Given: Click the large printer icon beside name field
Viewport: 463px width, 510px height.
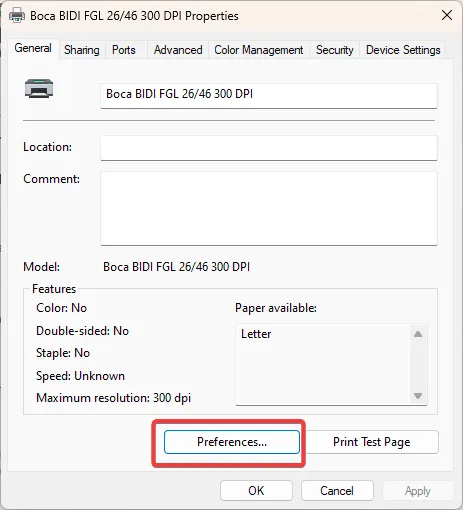Looking at the screenshot, I should (39, 89).
